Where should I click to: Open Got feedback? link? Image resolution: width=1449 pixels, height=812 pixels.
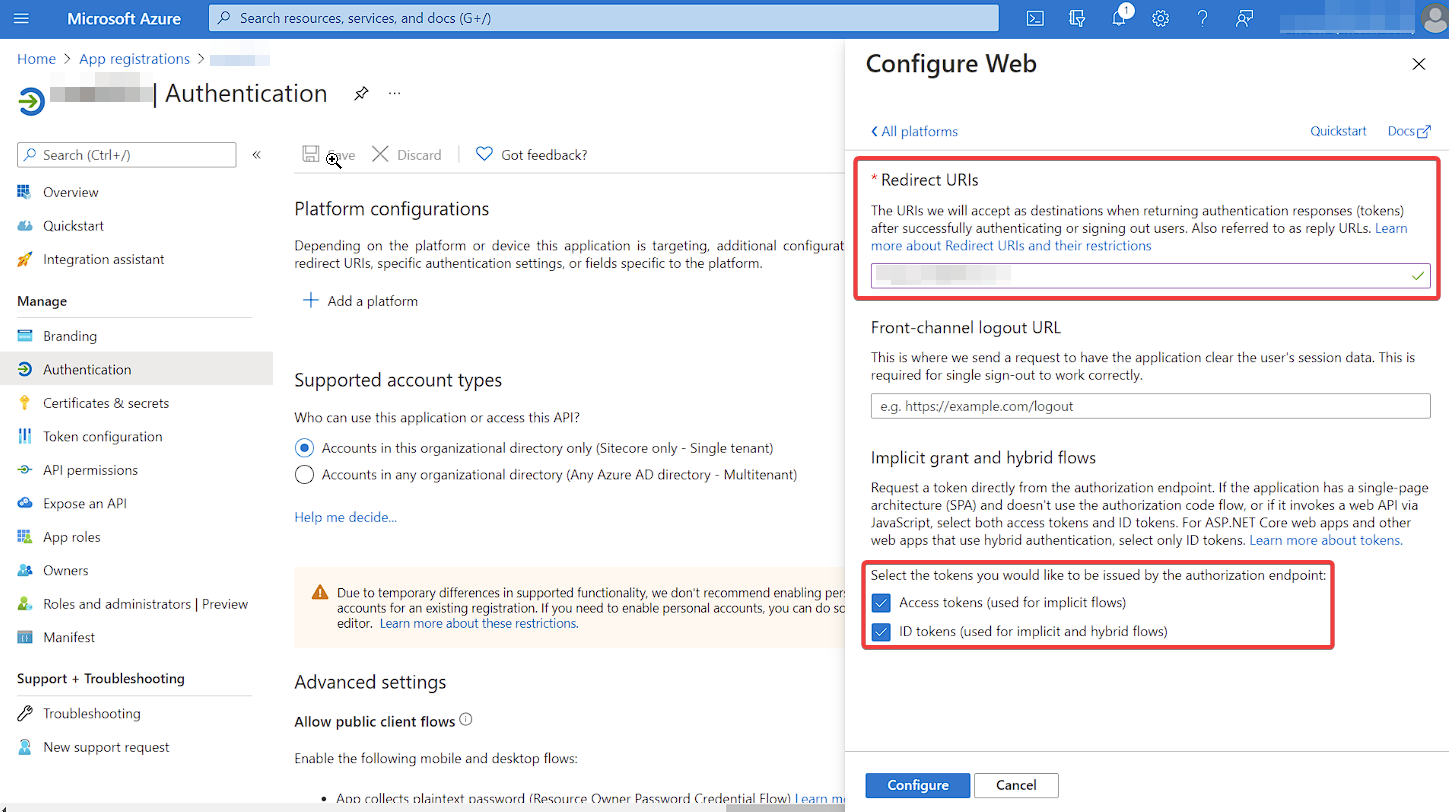[x=532, y=155]
